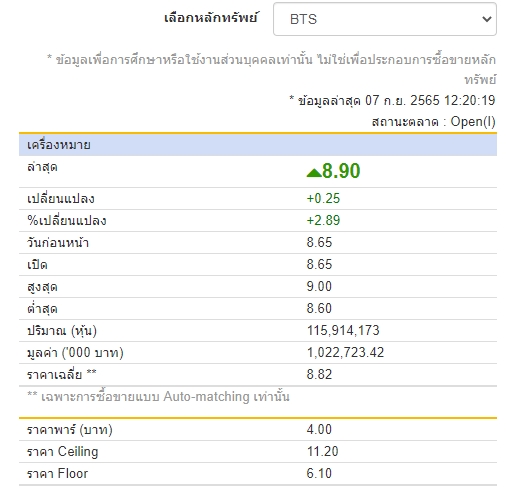Click the Auto-matching footnote text
506x490 pixels.
(x=158, y=397)
